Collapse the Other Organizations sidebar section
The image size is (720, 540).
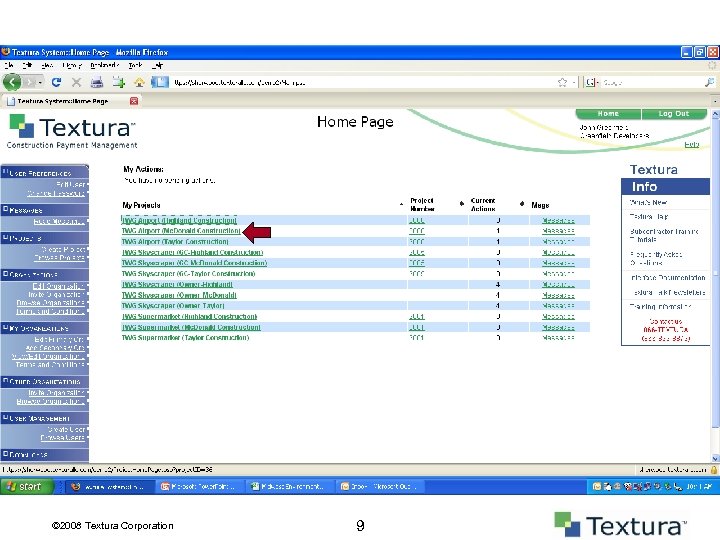click(x=6, y=381)
